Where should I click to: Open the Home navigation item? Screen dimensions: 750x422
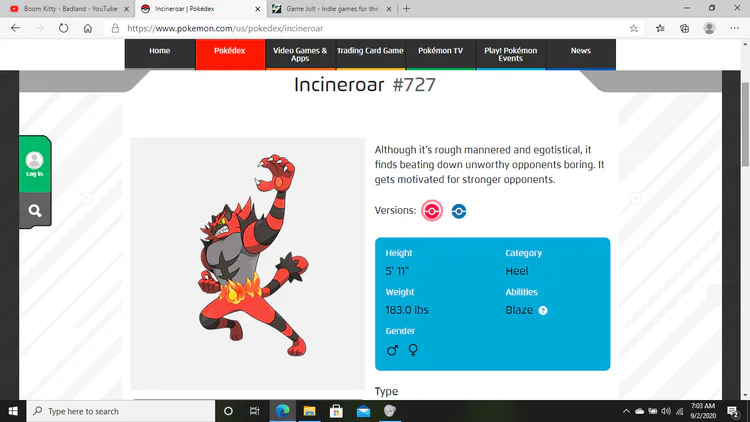click(160, 54)
